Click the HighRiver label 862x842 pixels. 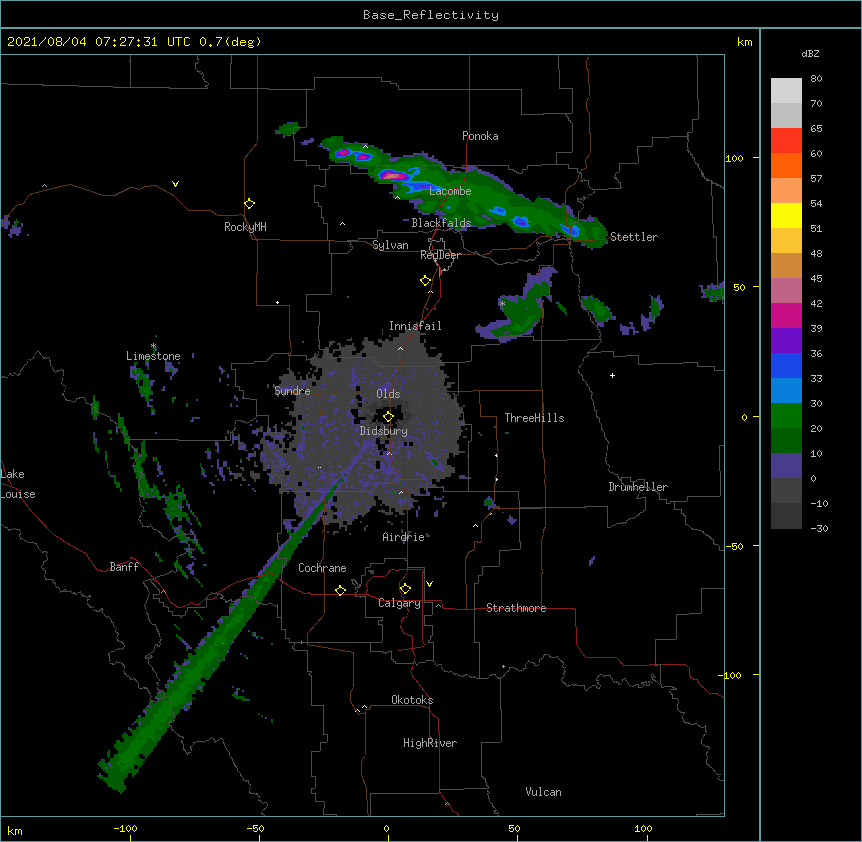click(430, 743)
